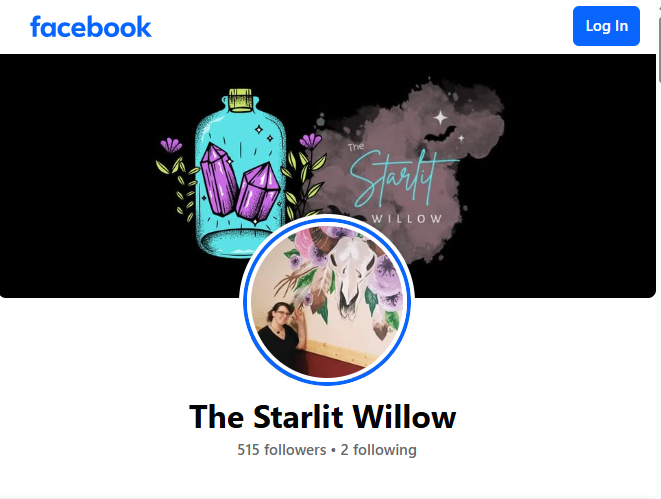Click the 515 followers link
This screenshot has width=661, height=499.
[282, 450]
